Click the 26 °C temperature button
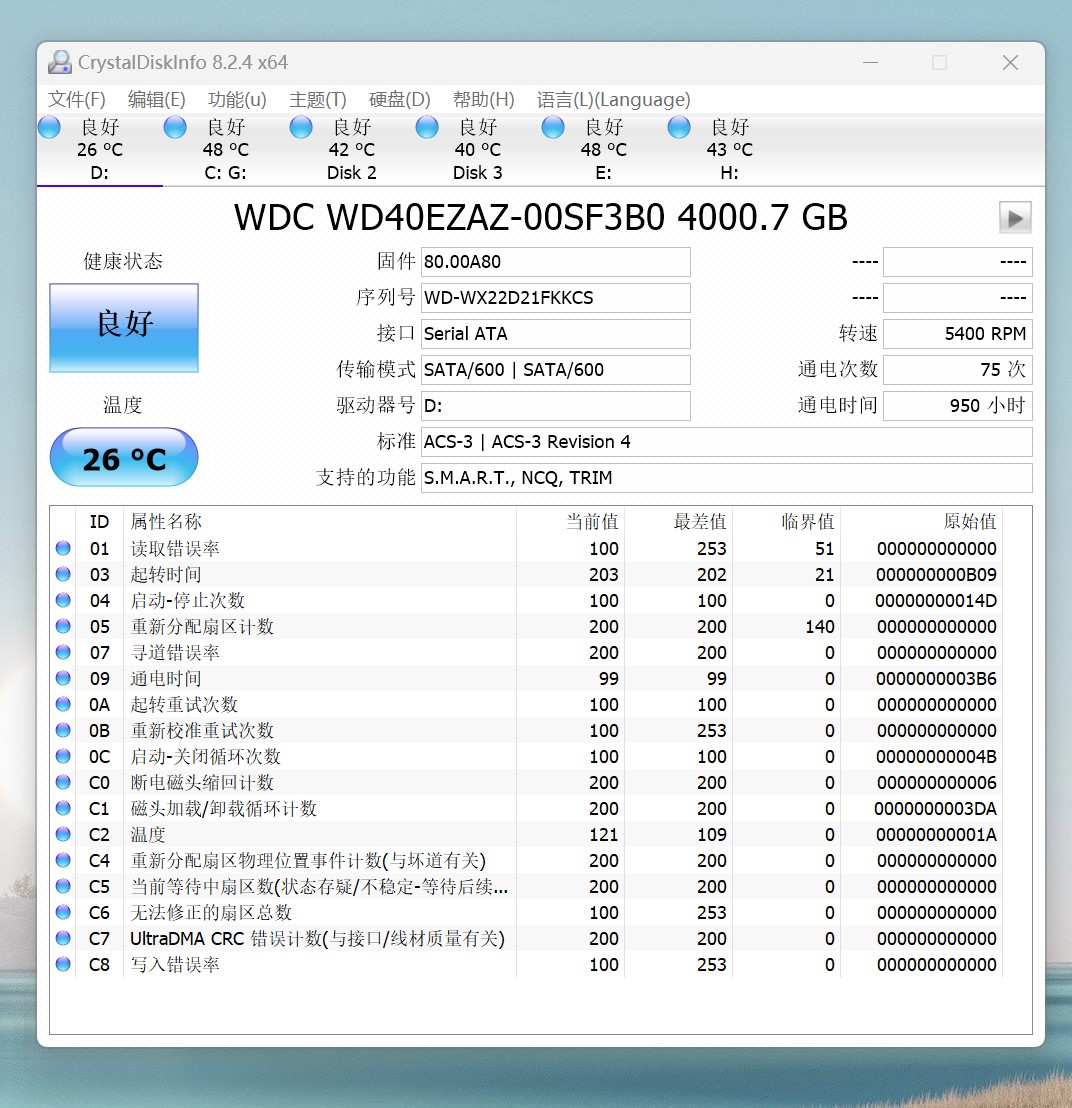 [124, 457]
